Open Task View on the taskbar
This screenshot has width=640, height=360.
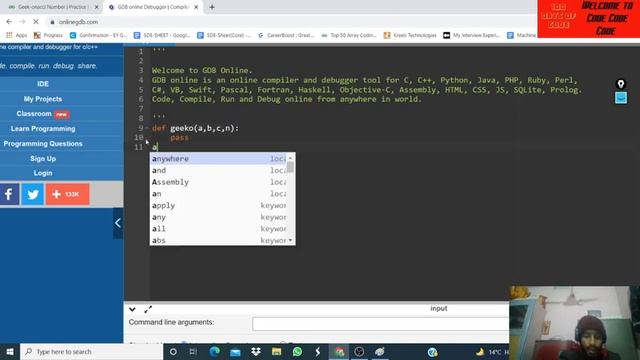[193, 351]
